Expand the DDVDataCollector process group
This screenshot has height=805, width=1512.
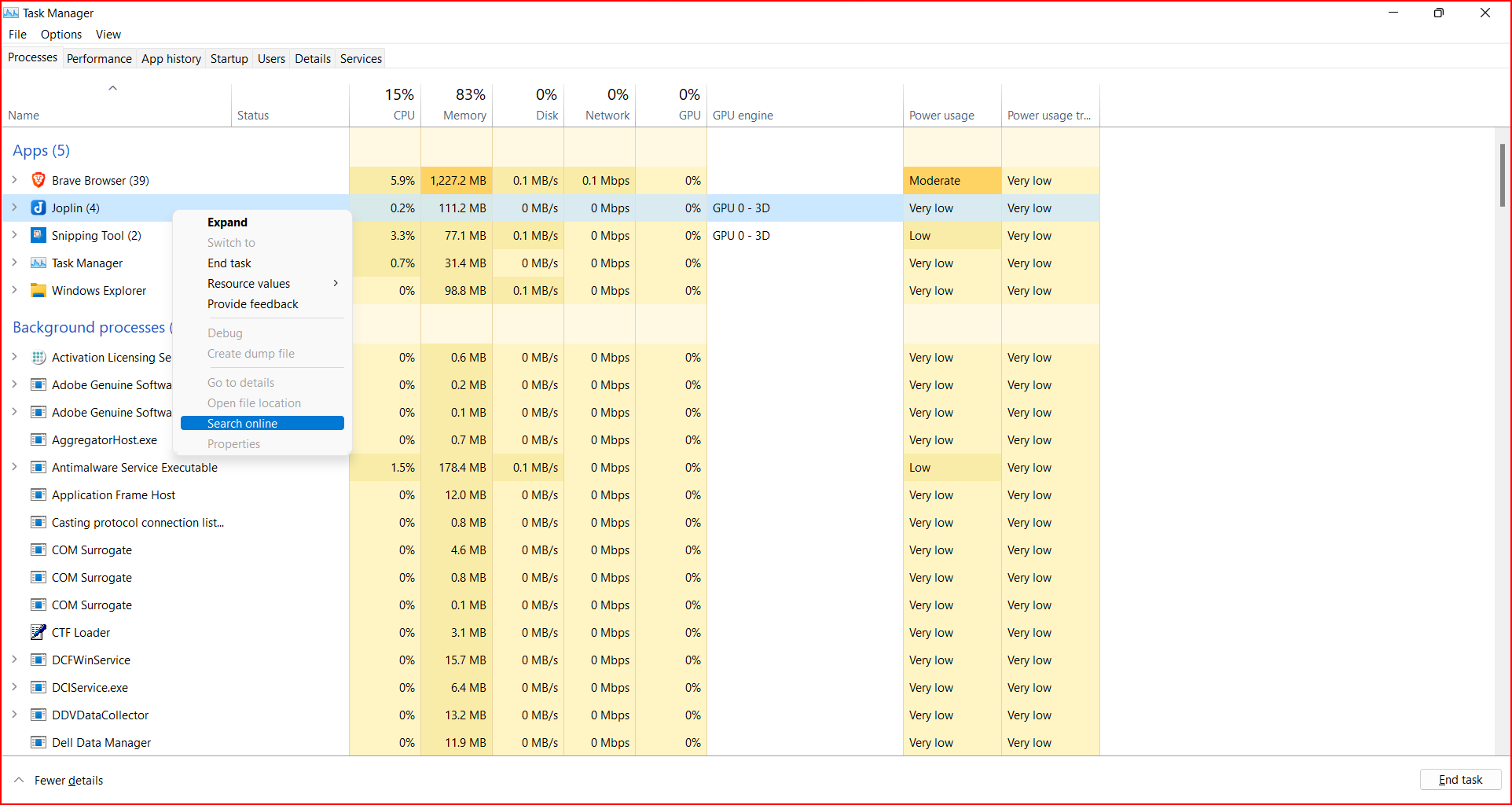pos(14,715)
